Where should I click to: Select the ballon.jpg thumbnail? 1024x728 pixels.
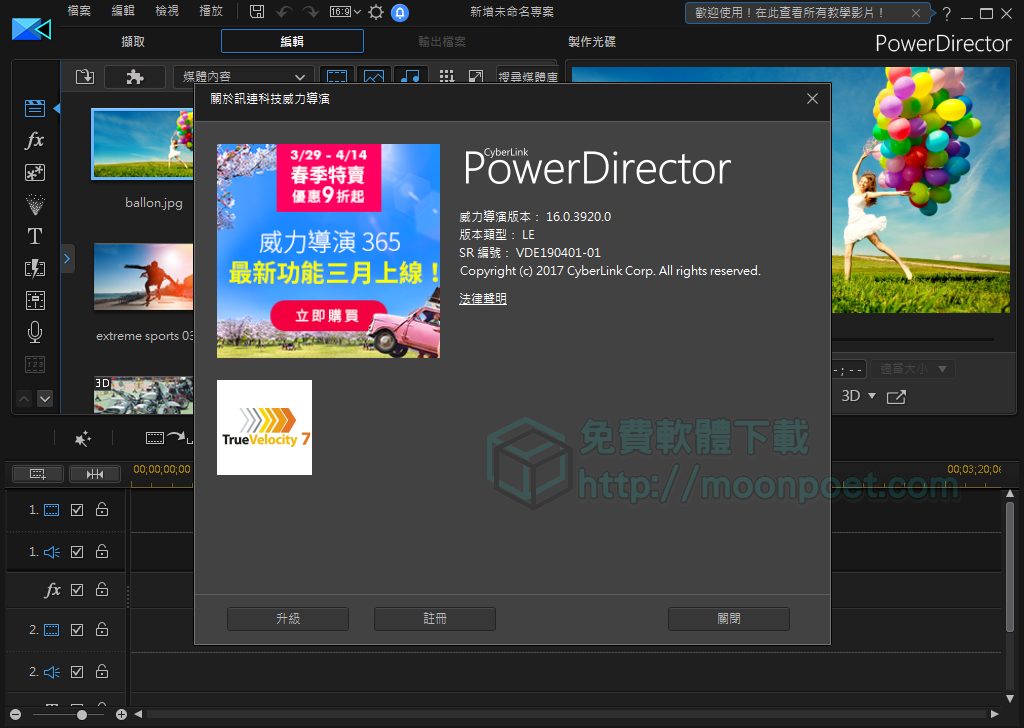click(x=142, y=144)
